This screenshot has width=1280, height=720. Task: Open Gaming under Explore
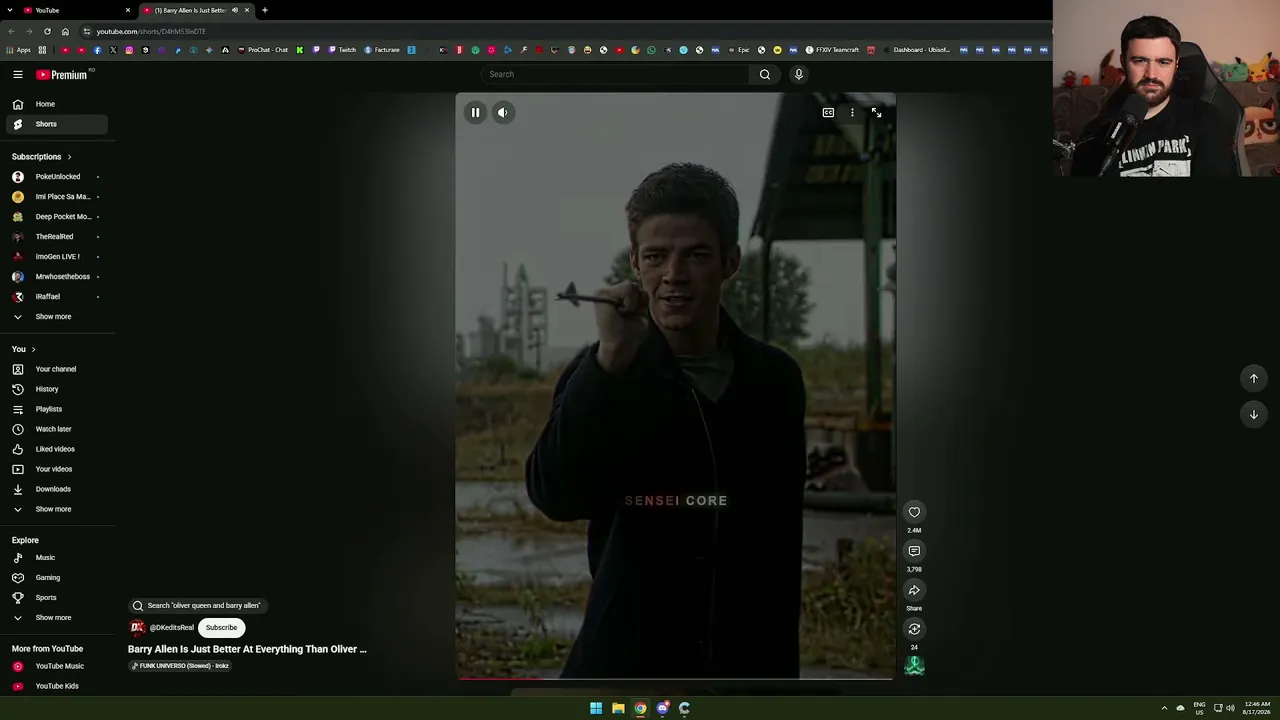(x=58, y=578)
